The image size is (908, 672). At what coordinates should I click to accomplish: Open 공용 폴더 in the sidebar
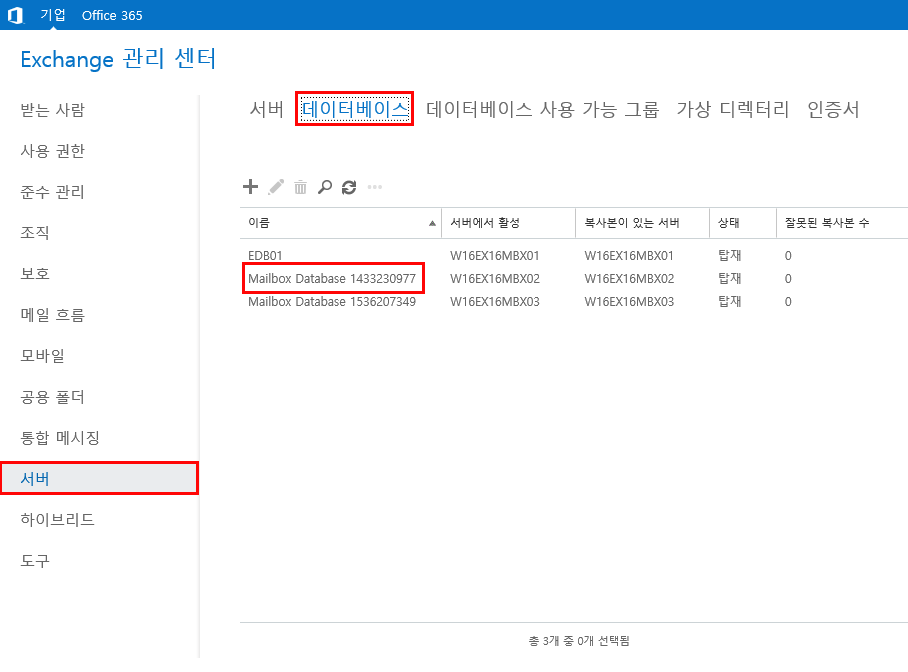click(x=53, y=397)
